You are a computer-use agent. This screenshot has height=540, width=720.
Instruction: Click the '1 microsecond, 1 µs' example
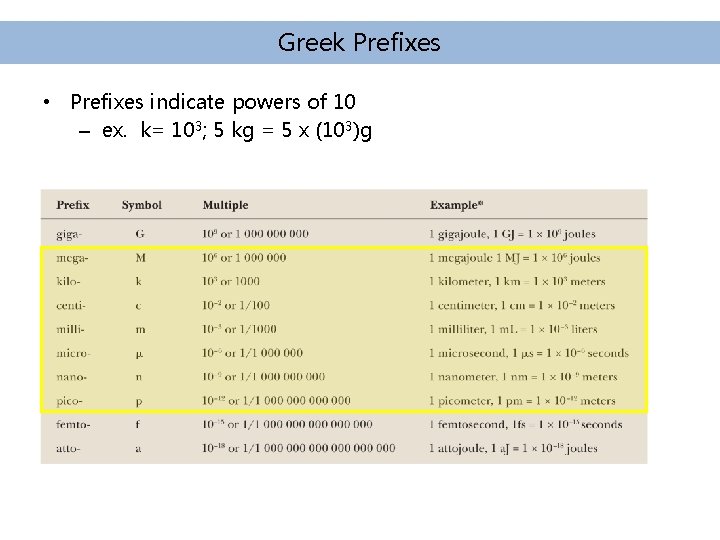(x=529, y=353)
